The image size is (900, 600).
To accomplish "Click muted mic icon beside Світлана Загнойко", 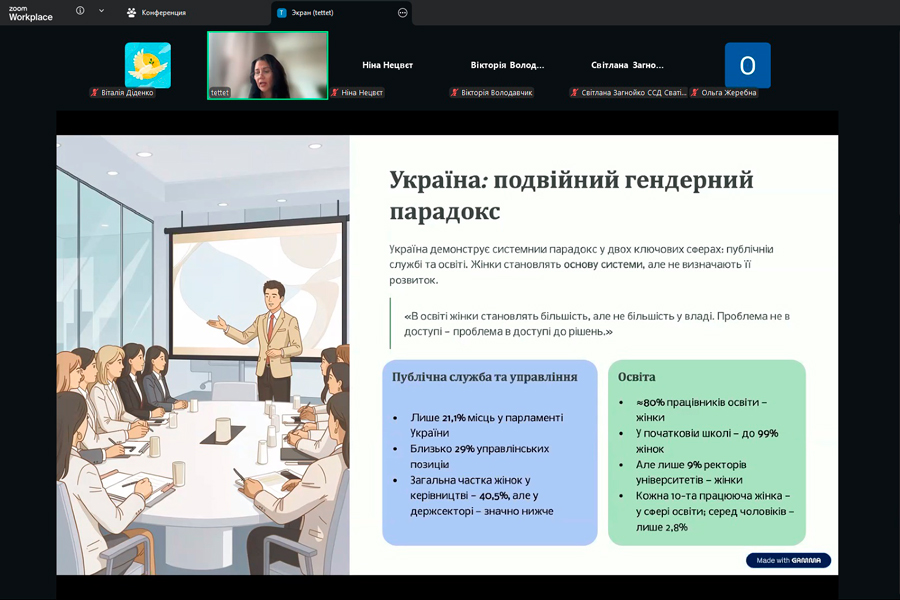I will click(575, 92).
